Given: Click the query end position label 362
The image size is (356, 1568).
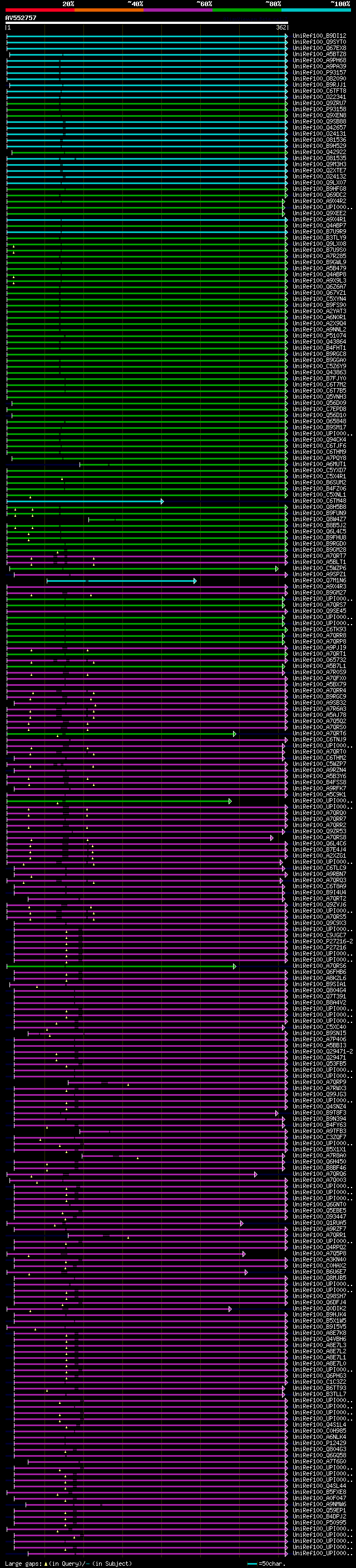Looking at the screenshot, I should coord(281,28).
